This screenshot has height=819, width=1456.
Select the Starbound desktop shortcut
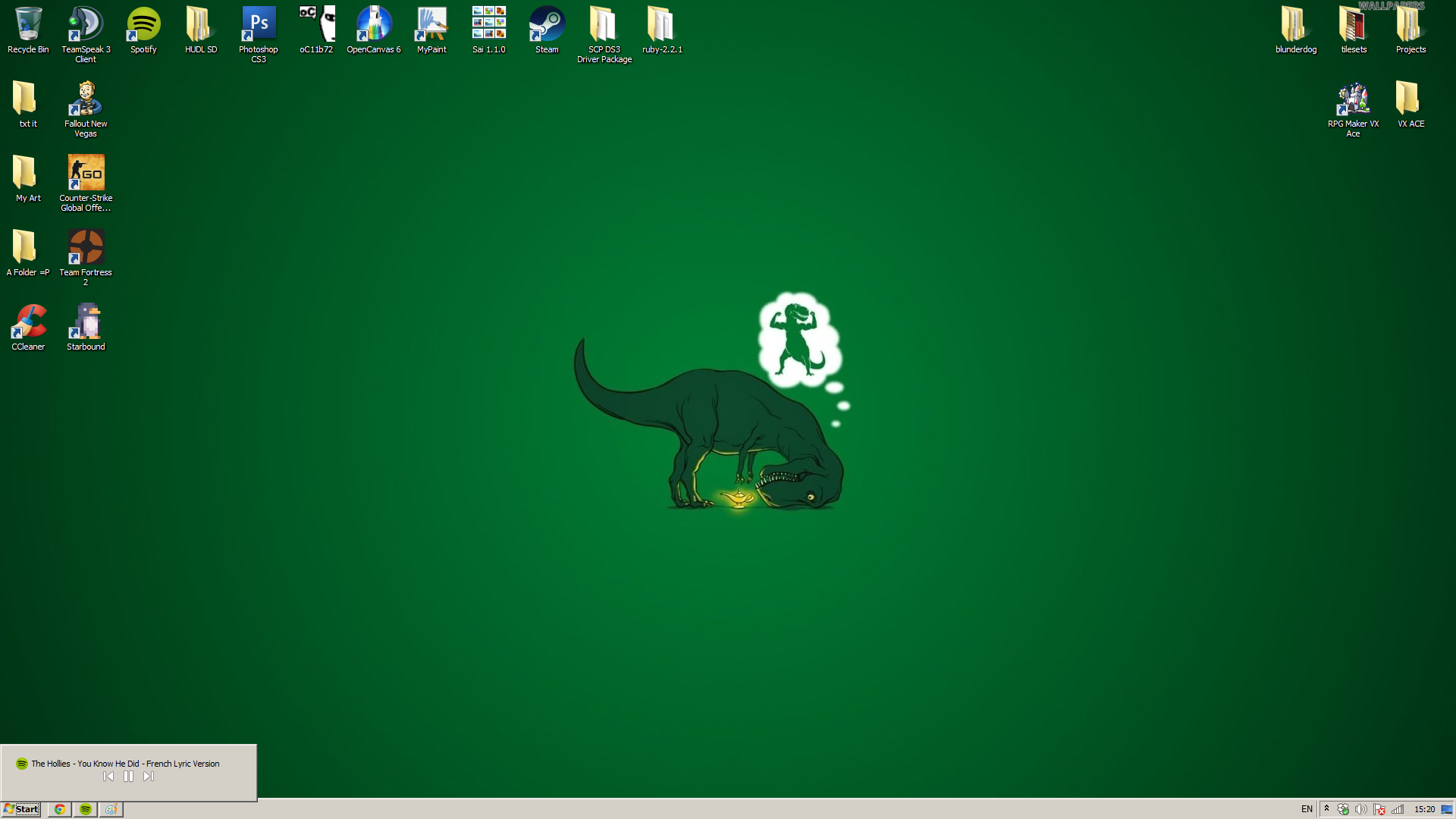tap(86, 328)
